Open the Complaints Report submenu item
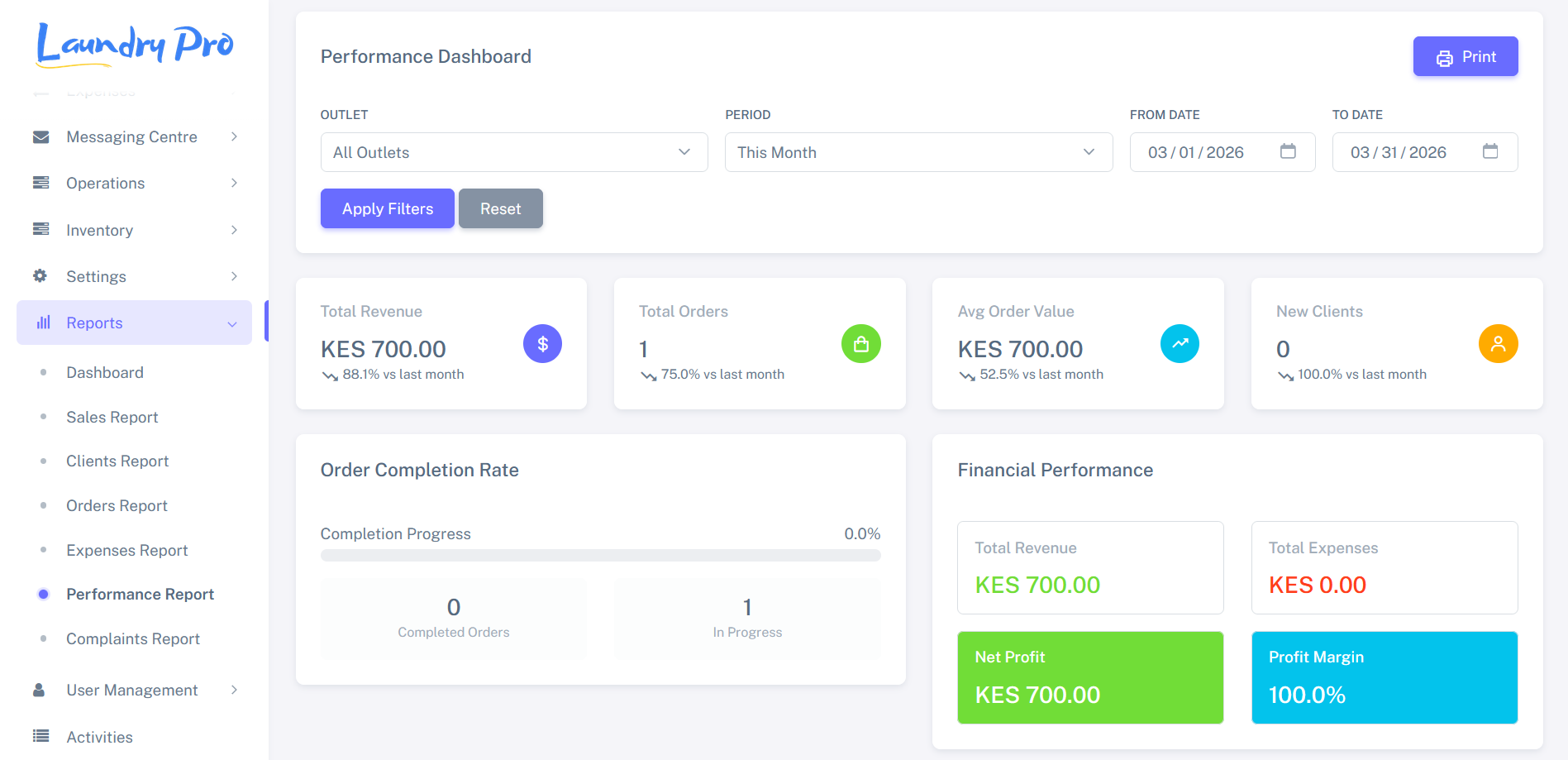1568x760 pixels. click(132, 638)
